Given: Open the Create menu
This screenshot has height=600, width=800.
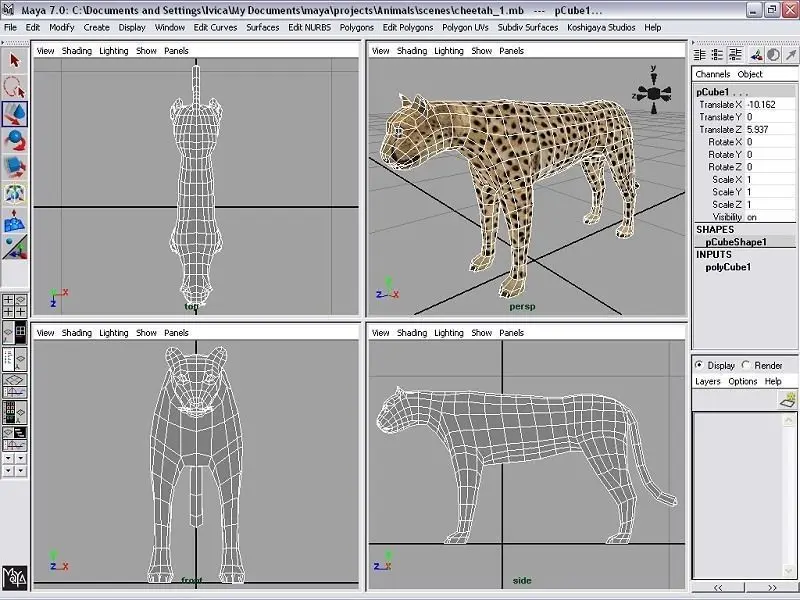Looking at the screenshot, I should coord(96,28).
